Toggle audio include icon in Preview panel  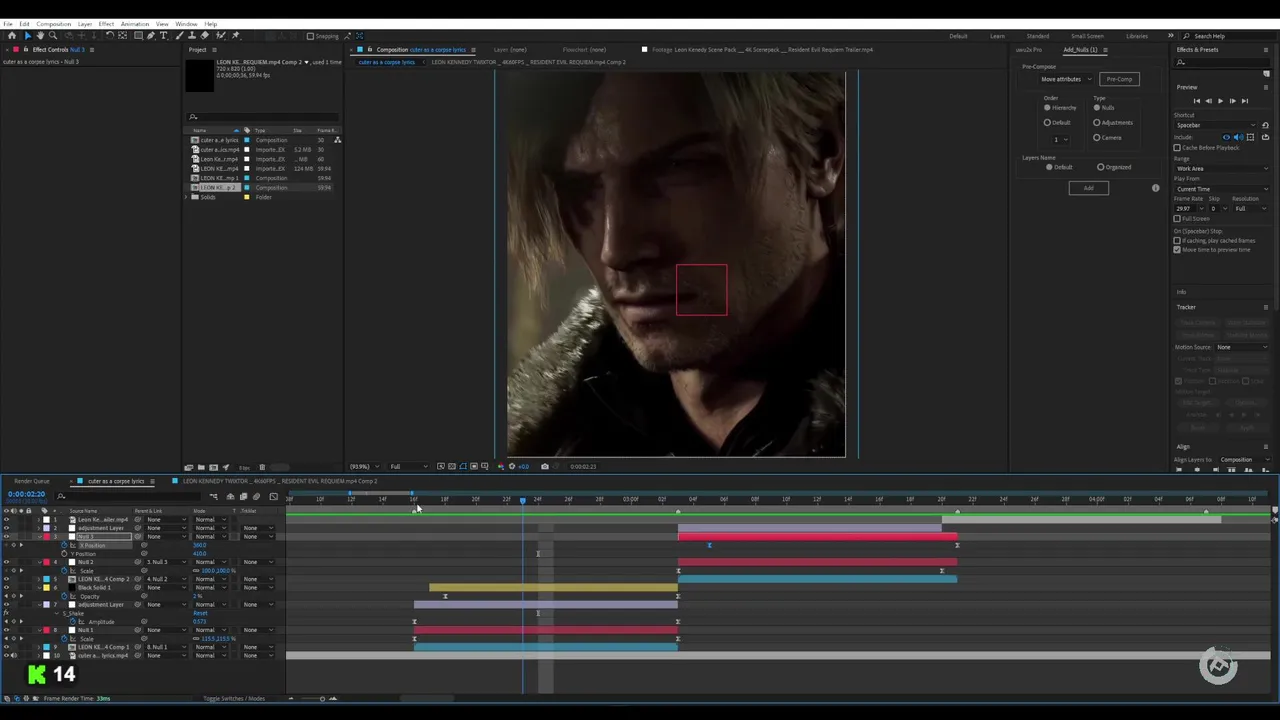pos(1238,137)
